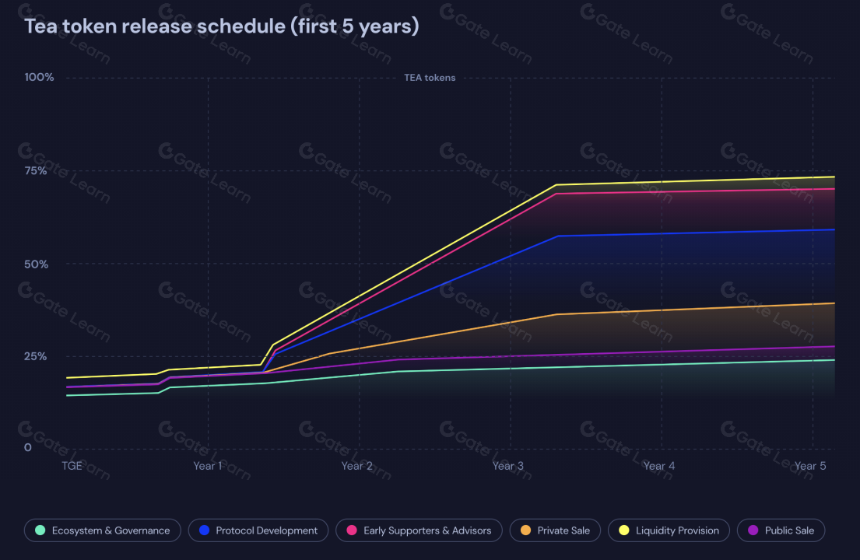Screen dimensions: 860x560
Task: Toggle the Private Sale legend pill
Action: tap(555, 530)
